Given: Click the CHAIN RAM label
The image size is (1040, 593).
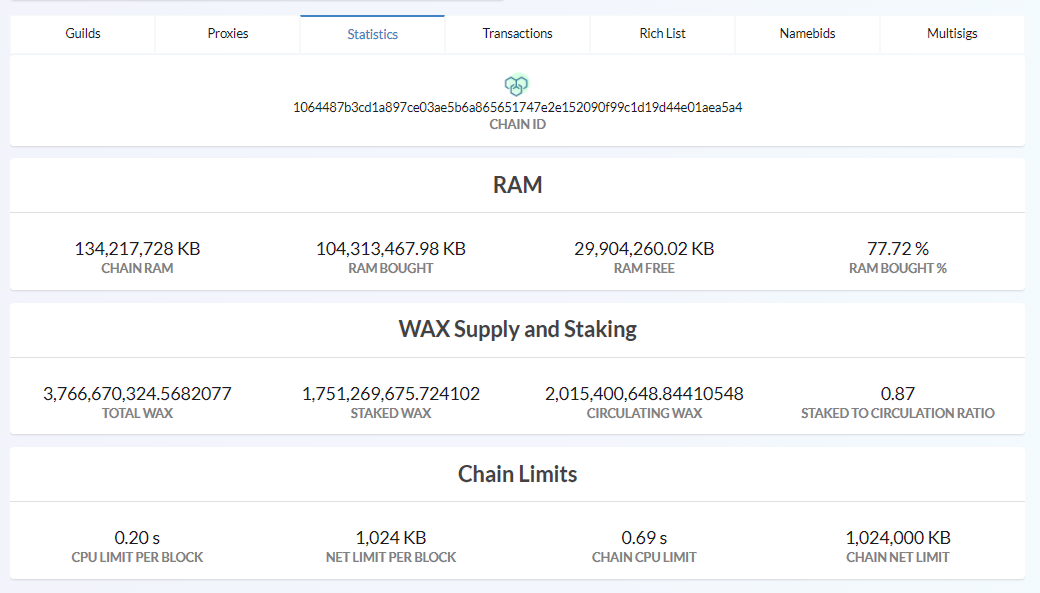Looking at the screenshot, I should coord(137,269).
